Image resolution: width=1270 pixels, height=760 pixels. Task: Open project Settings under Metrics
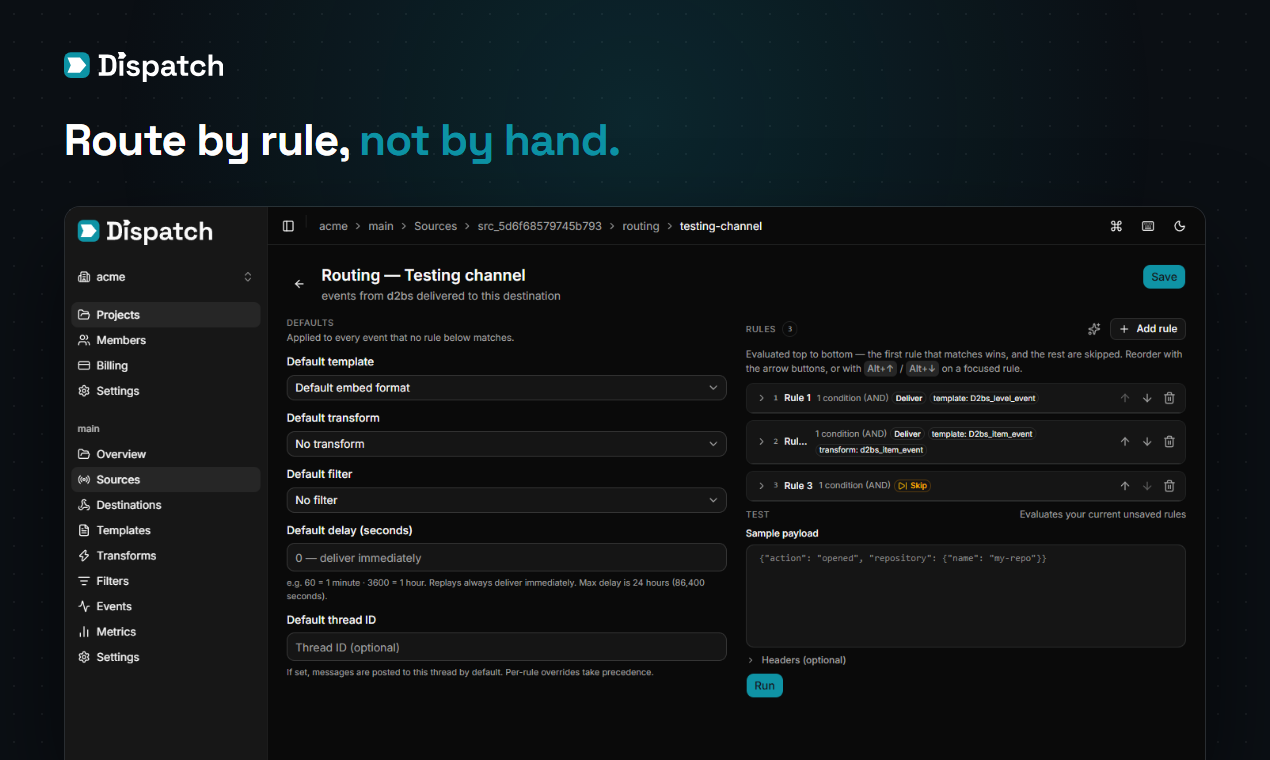[166, 657]
